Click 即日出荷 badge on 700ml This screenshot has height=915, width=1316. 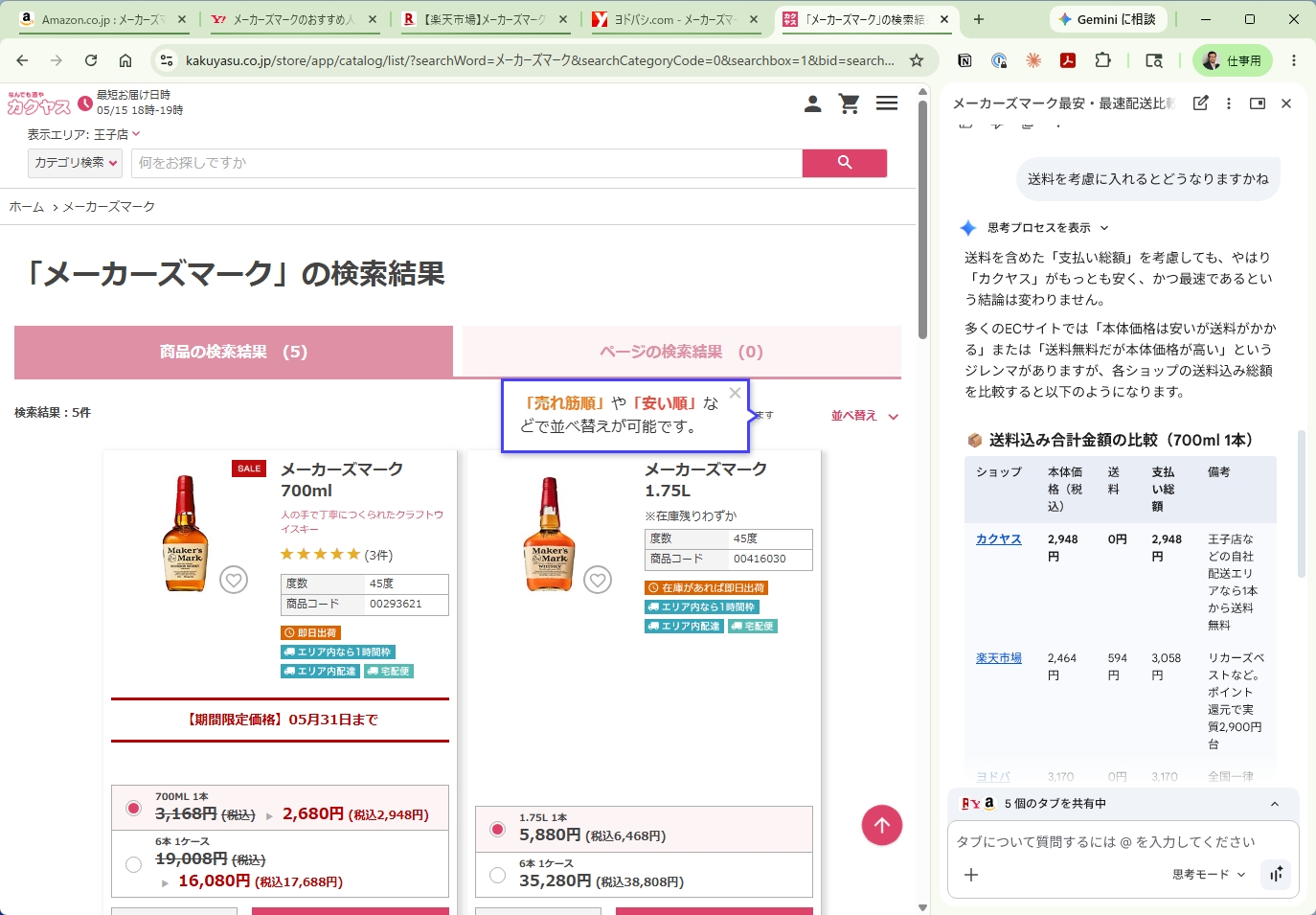[310, 633]
